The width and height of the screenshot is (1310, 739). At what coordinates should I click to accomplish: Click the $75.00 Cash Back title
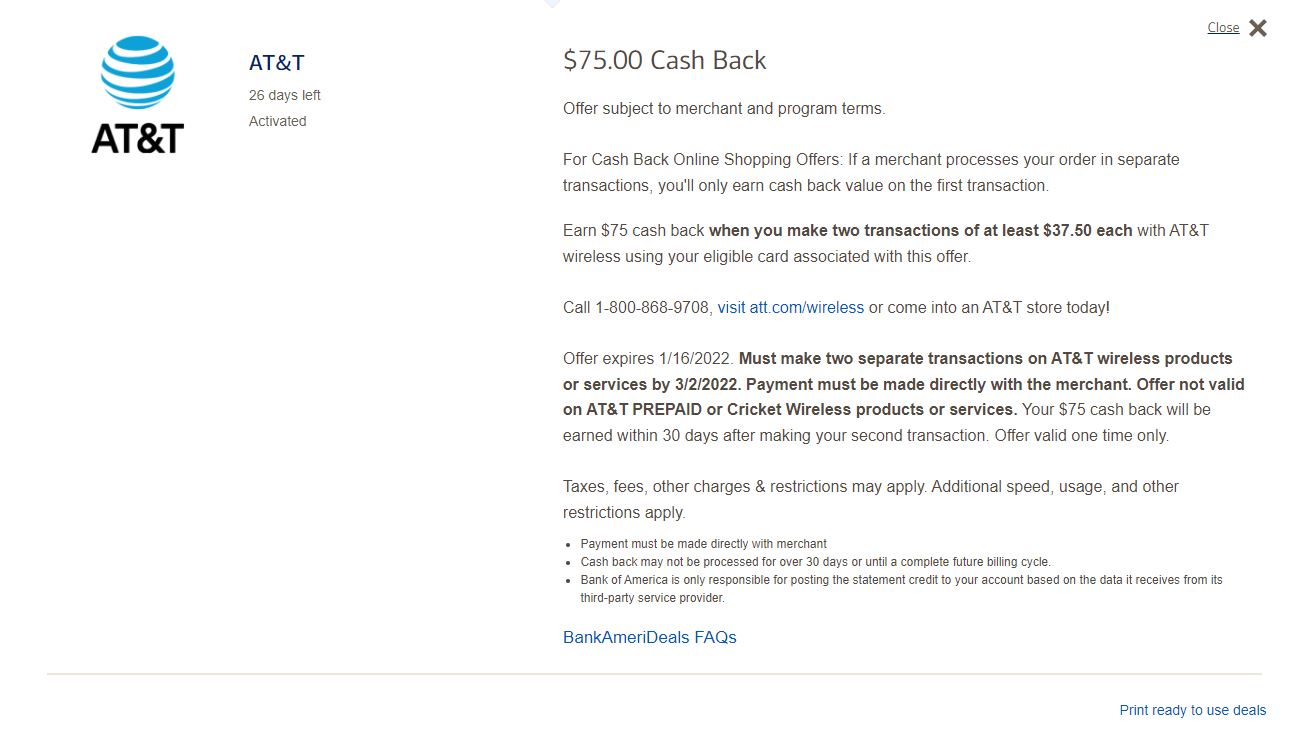(x=664, y=60)
